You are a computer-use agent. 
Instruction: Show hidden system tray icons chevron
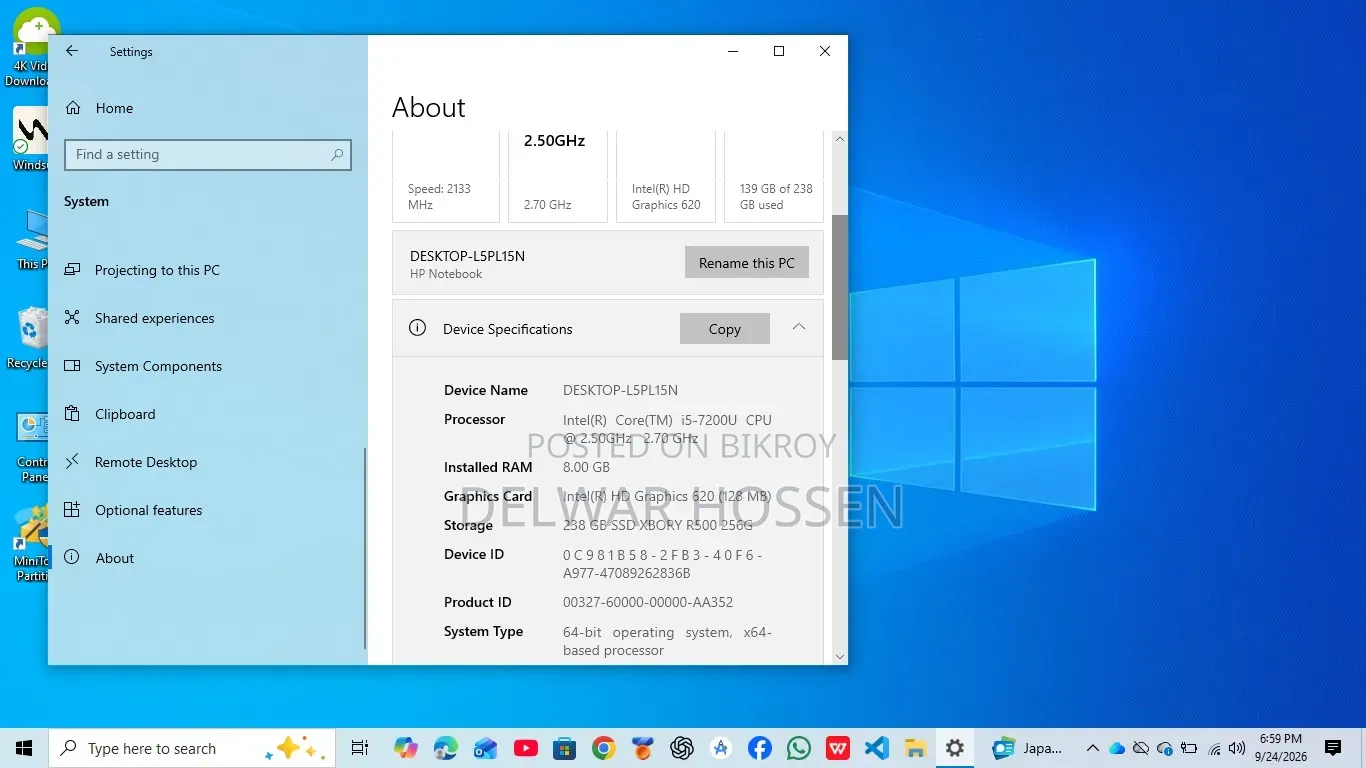coord(1093,748)
